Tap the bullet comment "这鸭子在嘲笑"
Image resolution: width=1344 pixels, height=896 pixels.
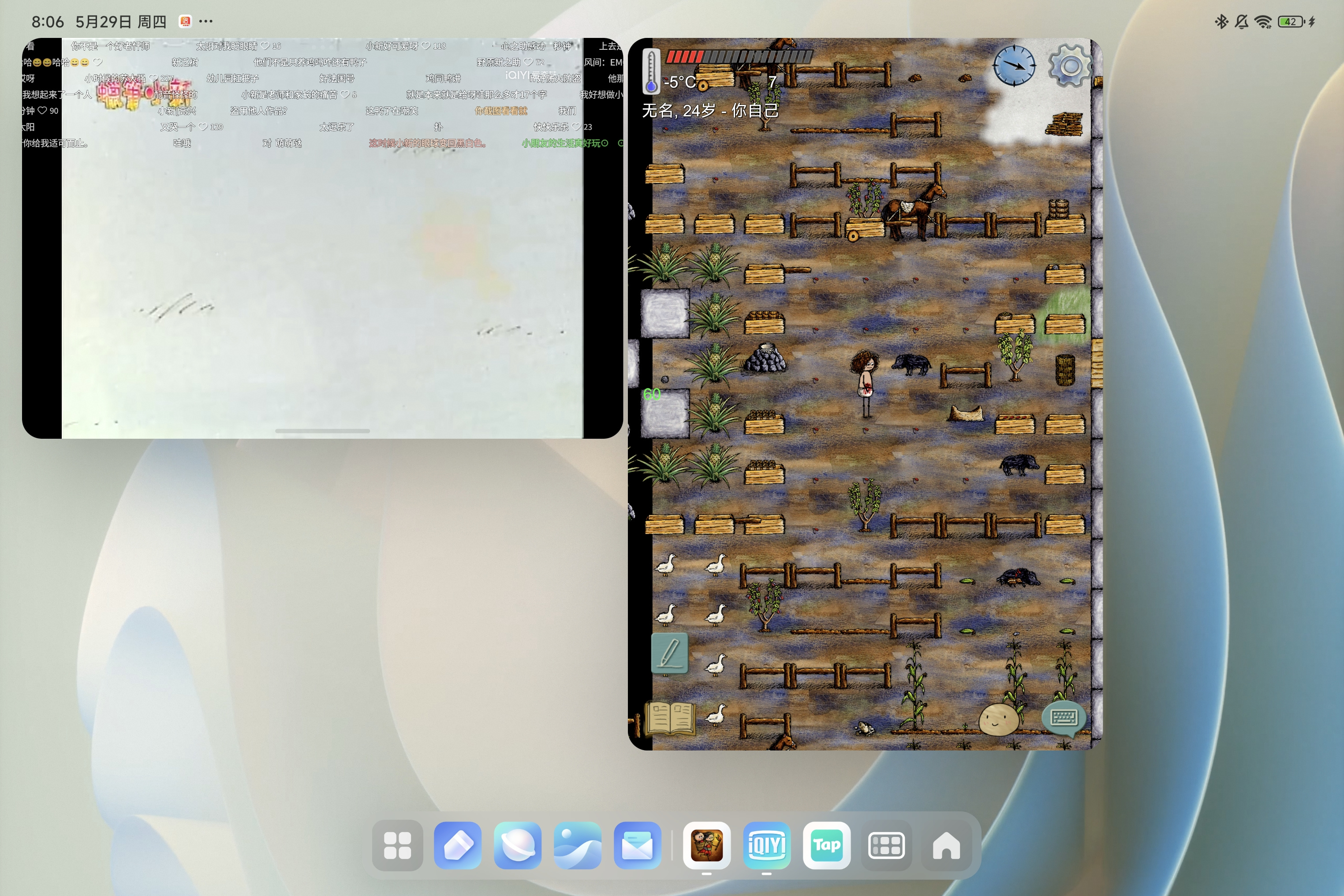coord(392,111)
